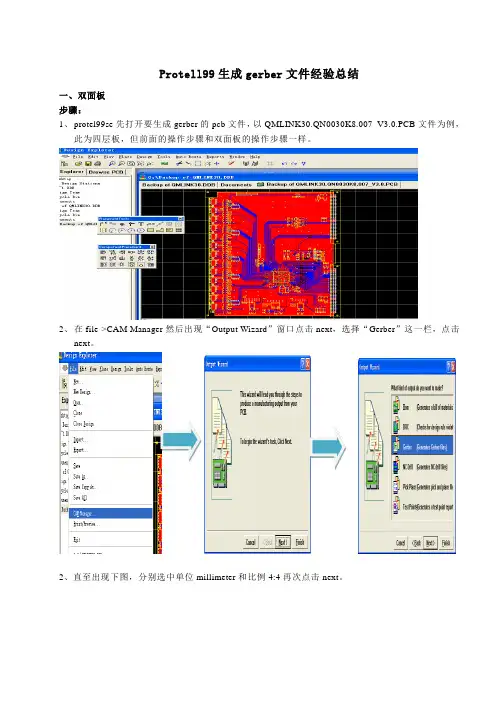Choose Save All in the File menu
496x702 pixels.
click(x=80, y=498)
